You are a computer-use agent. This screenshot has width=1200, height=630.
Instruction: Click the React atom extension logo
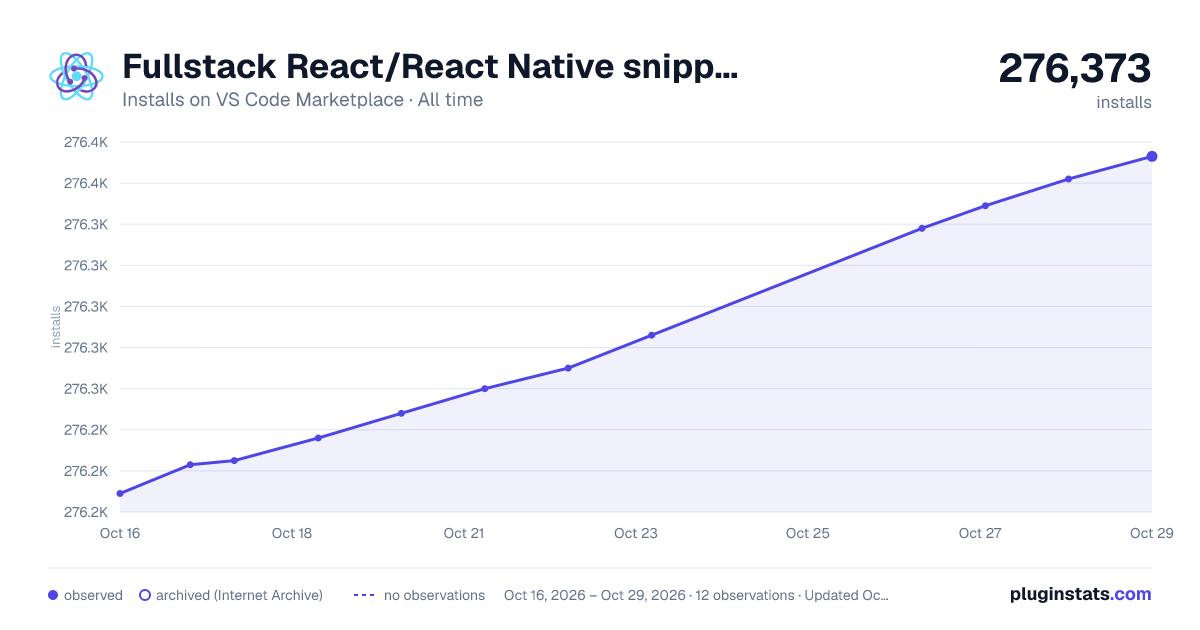coord(77,76)
